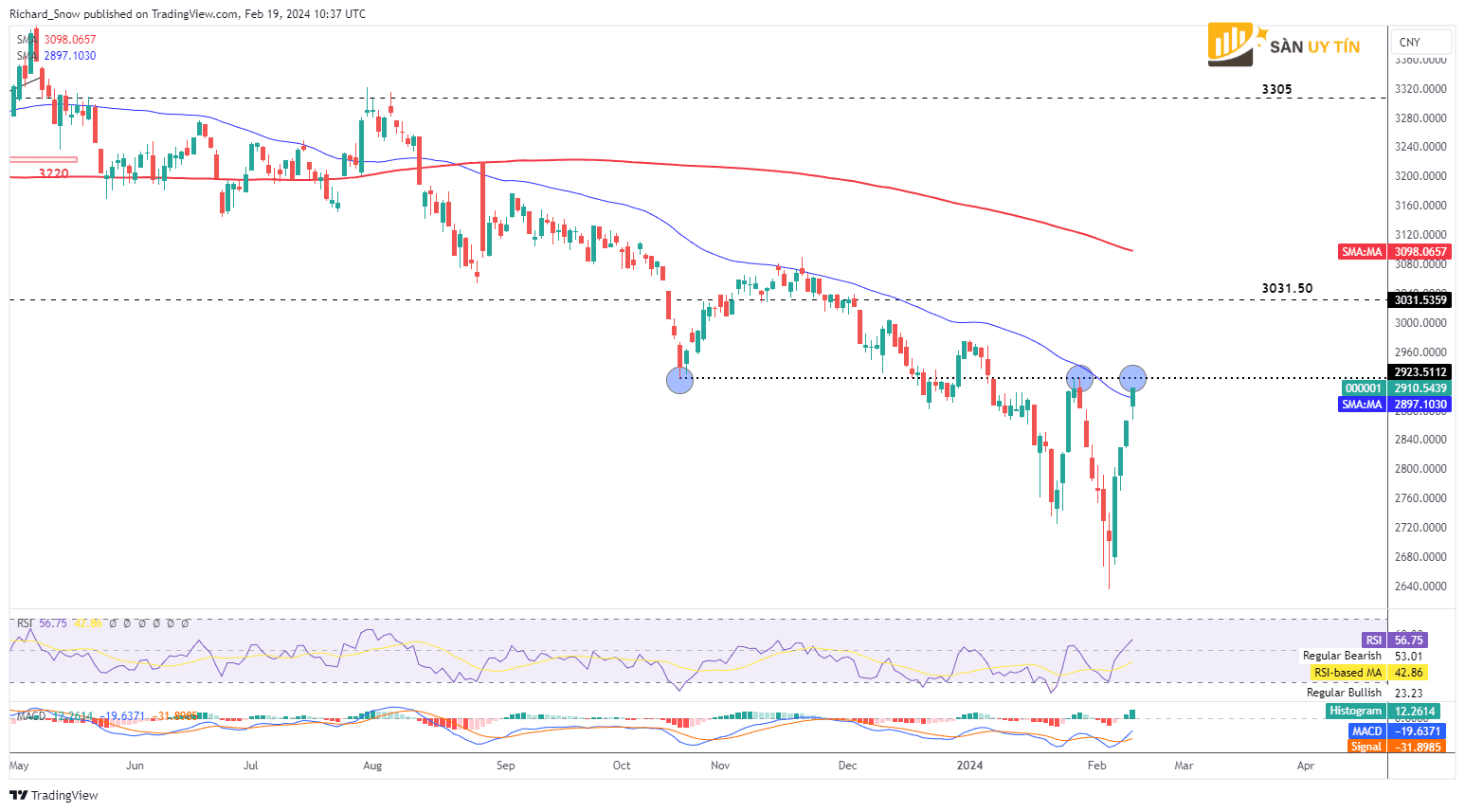Click the TradingView logo icon
This screenshot has width=1465, height=812.
[x=18, y=795]
